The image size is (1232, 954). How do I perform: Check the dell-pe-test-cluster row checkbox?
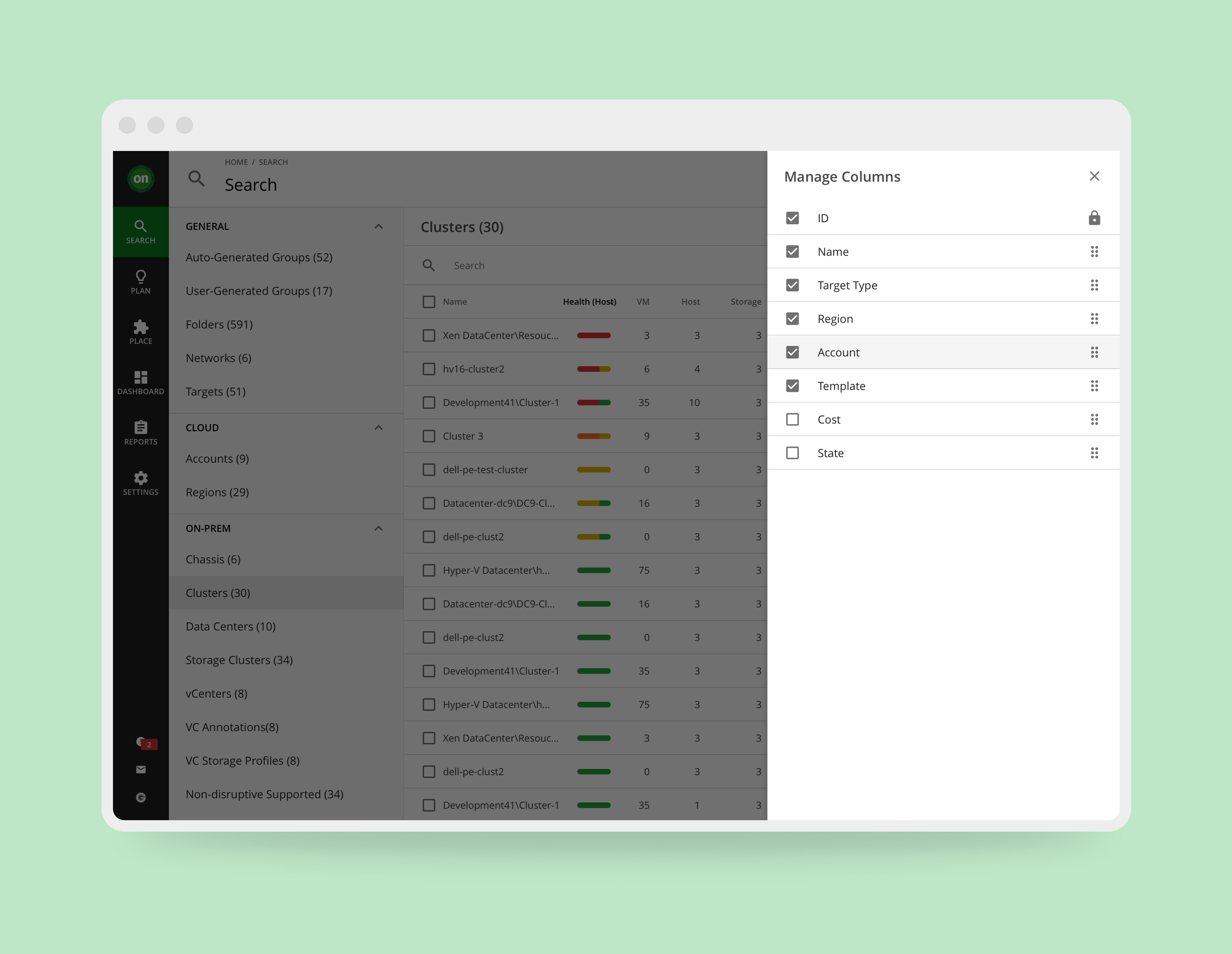coord(429,470)
